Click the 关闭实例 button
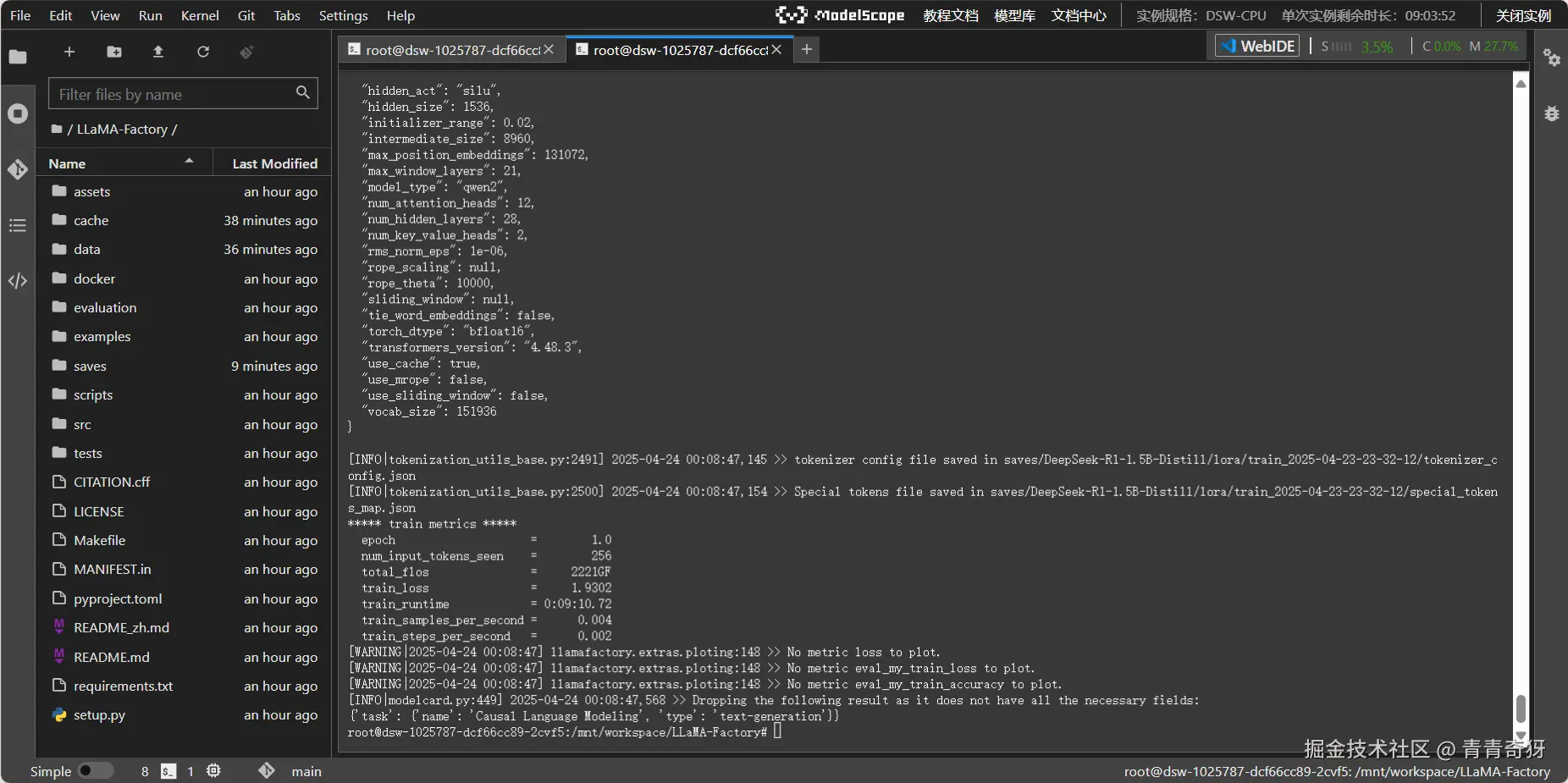This screenshot has height=783, width=1568. (1523, 15)
